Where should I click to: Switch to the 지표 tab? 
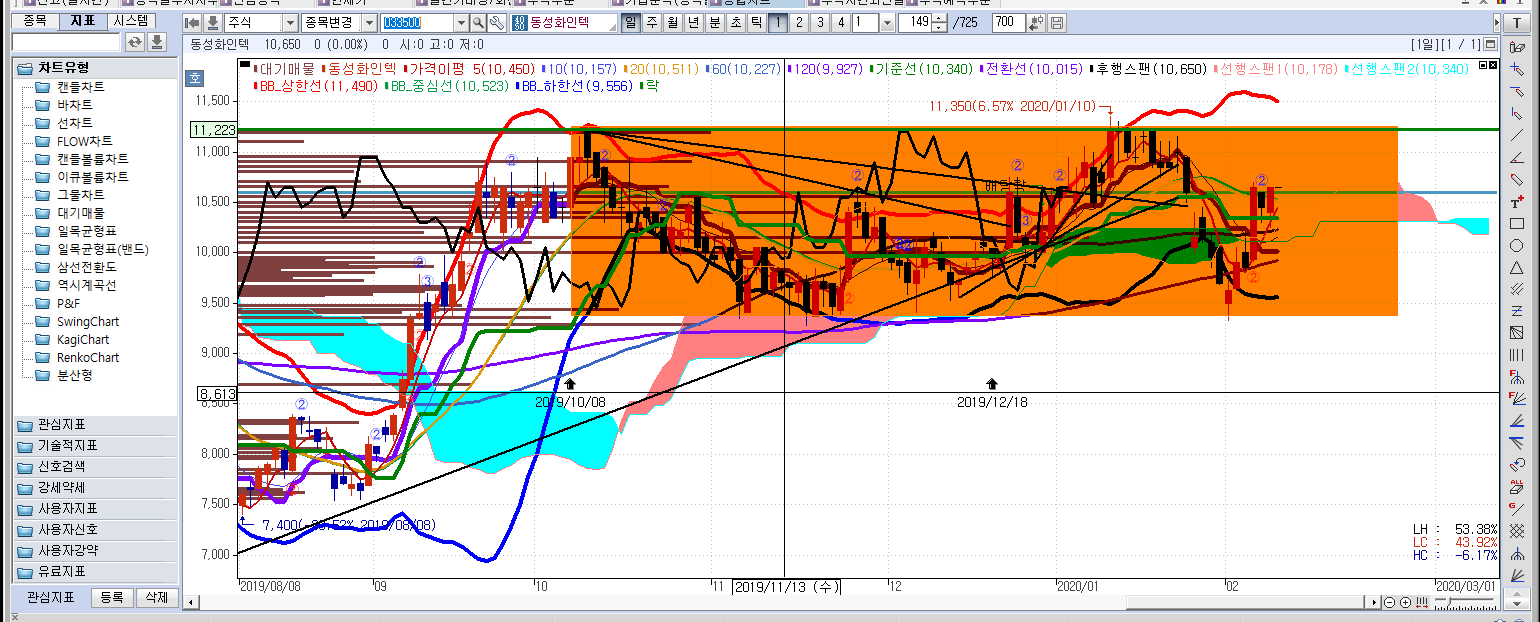[82, 21]
